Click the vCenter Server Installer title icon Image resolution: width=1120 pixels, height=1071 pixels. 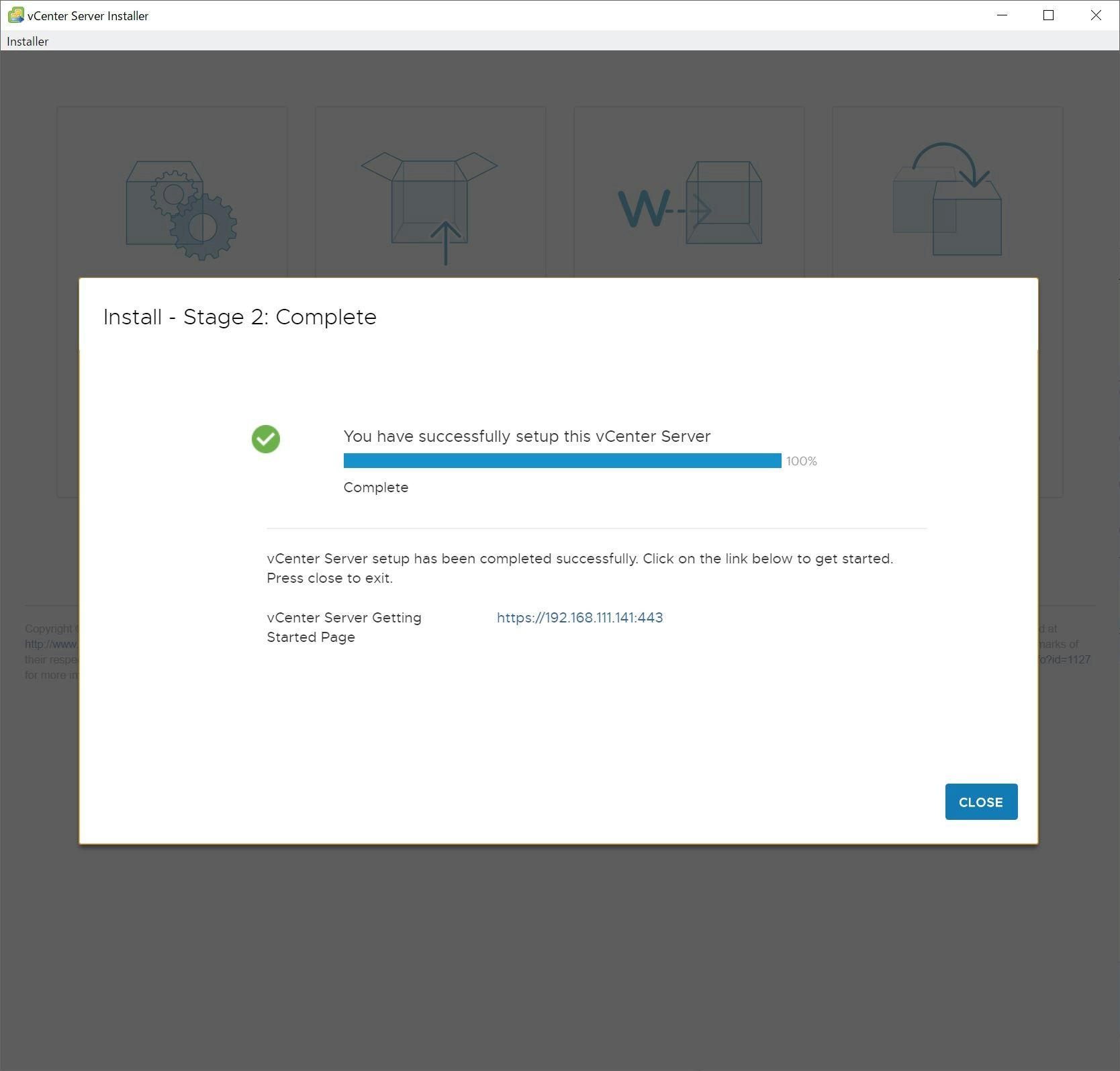(x=15, y=15)
